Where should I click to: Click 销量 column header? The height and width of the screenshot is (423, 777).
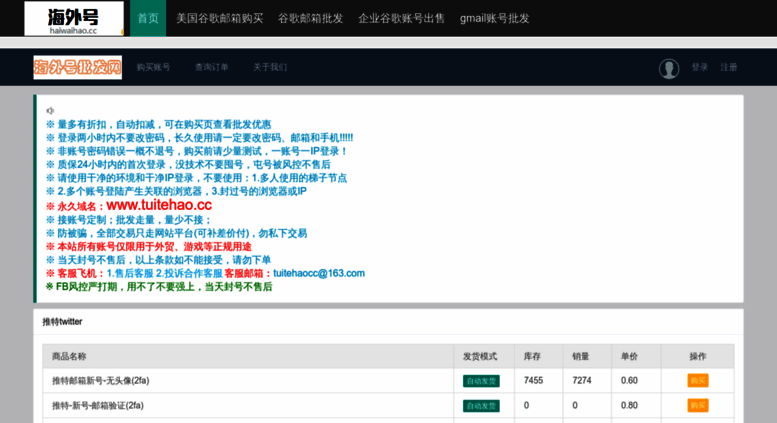click(x=581, y=356)
